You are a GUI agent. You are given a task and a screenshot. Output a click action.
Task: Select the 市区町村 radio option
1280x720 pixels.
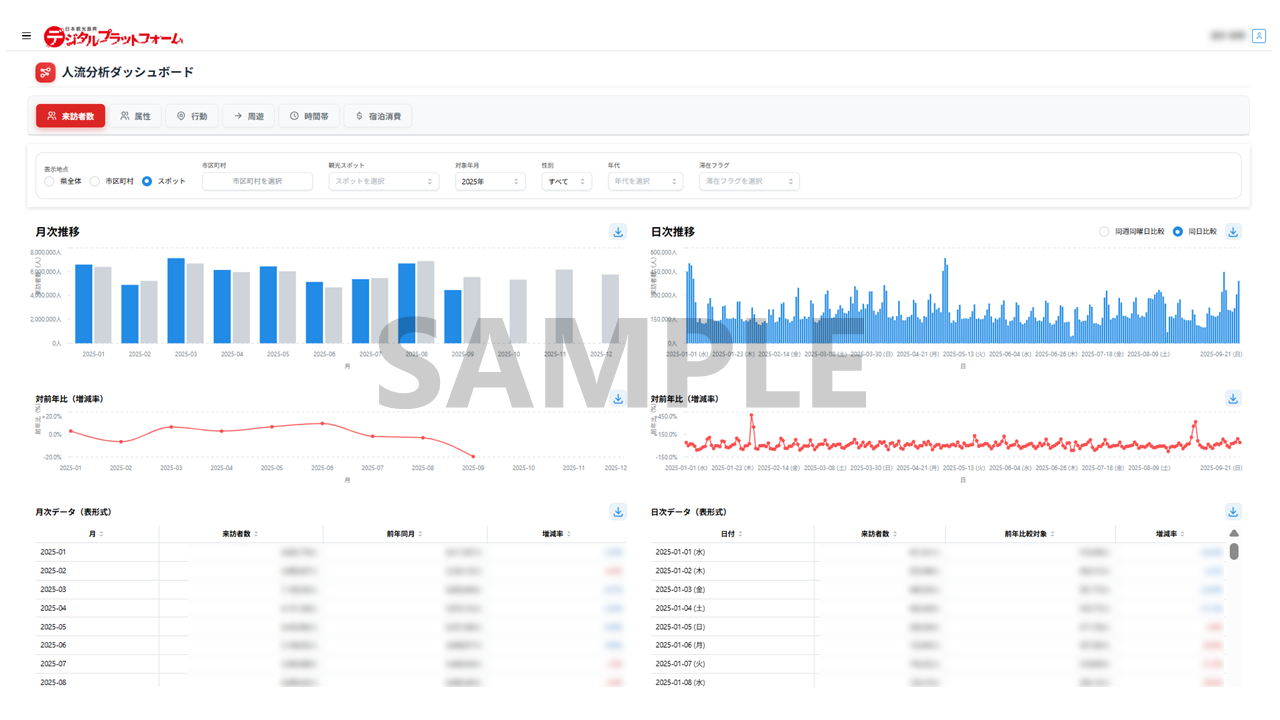click(x=95, y=181)
